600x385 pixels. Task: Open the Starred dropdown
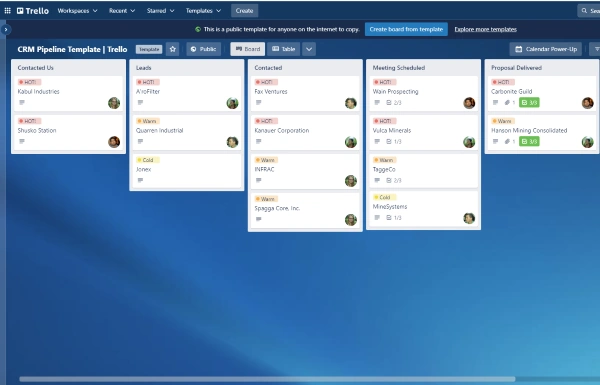[160, 11]
